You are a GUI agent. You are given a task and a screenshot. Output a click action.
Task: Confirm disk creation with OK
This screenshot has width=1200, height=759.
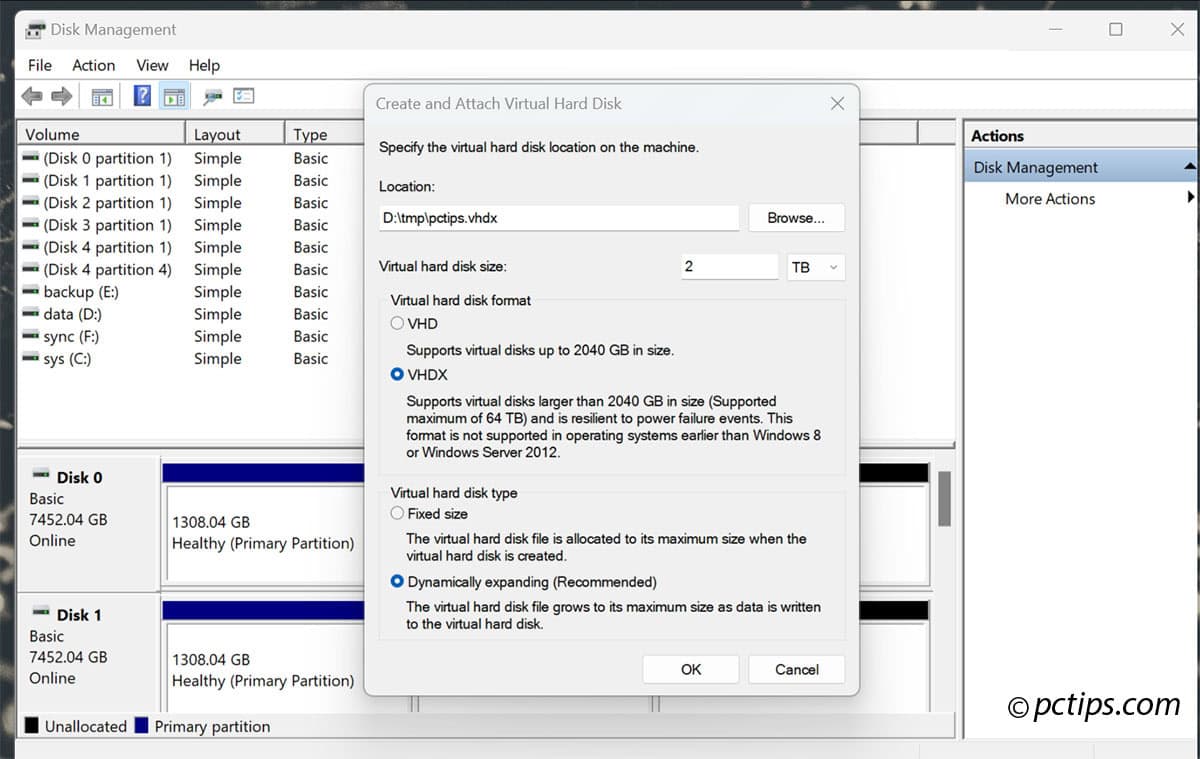690,668
